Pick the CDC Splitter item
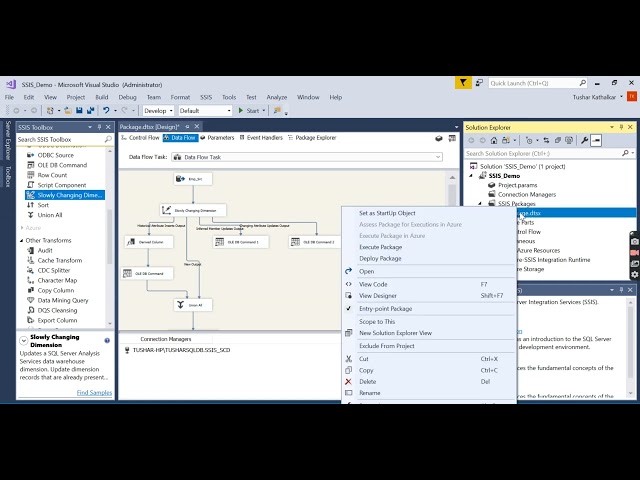 pyautogui.click(x=49, y=270)
